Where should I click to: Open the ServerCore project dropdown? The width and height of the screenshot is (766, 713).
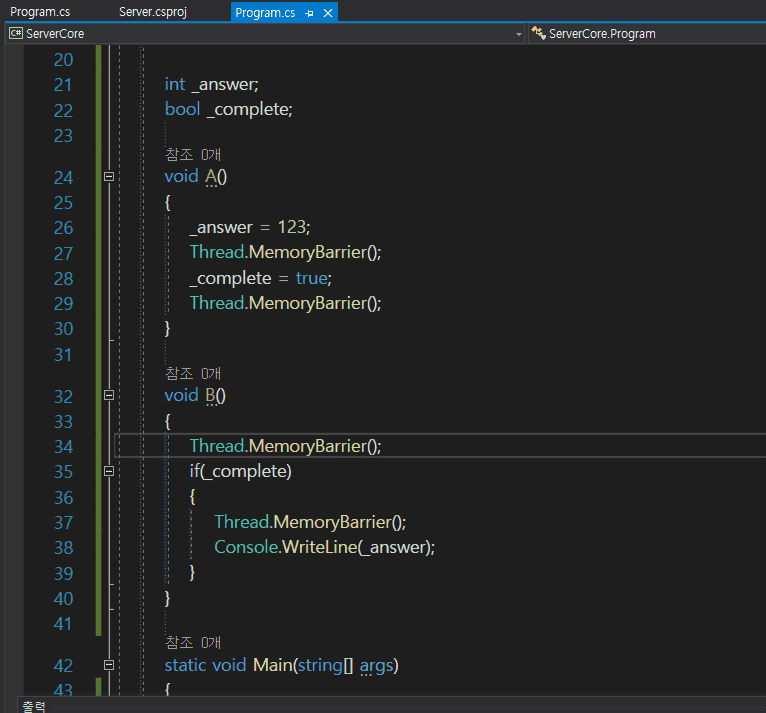518,34
